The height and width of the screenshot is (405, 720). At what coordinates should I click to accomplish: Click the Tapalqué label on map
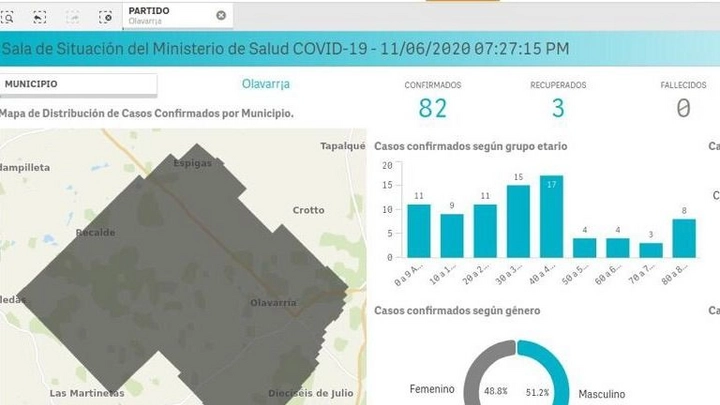click(343, 146)
